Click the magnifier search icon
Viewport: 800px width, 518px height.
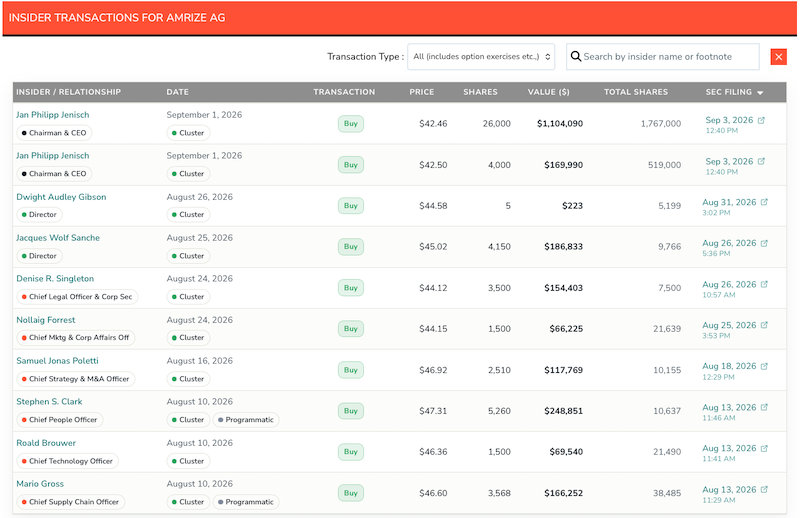[576, 56]
